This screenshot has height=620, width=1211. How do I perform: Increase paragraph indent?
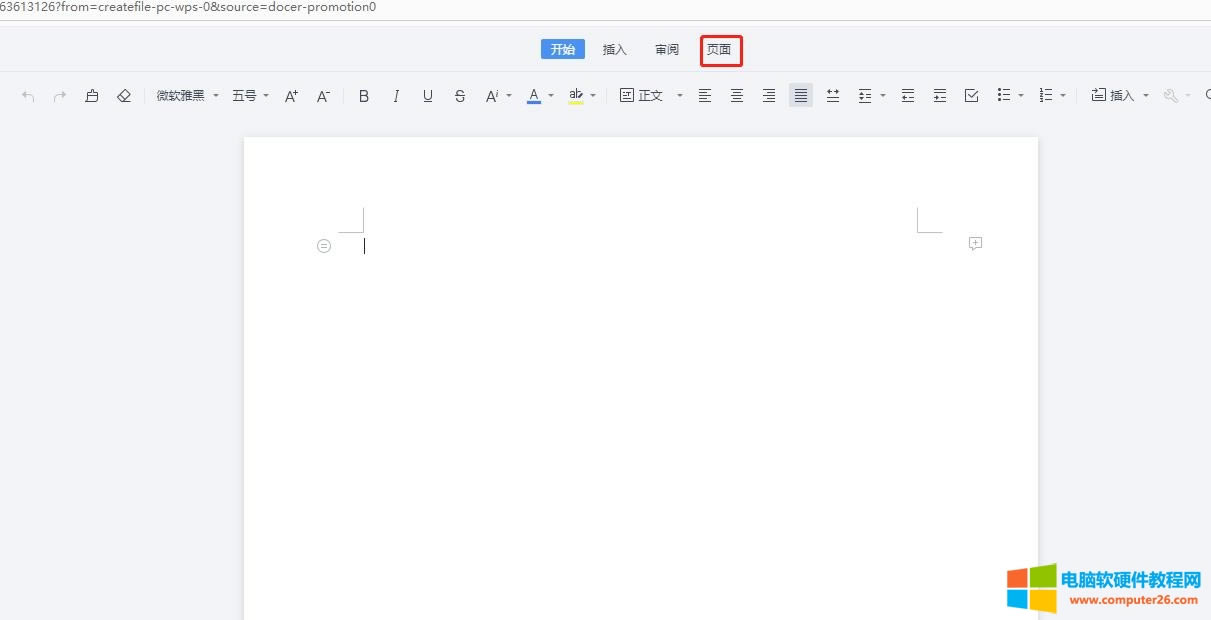click(x=940, y=96)
